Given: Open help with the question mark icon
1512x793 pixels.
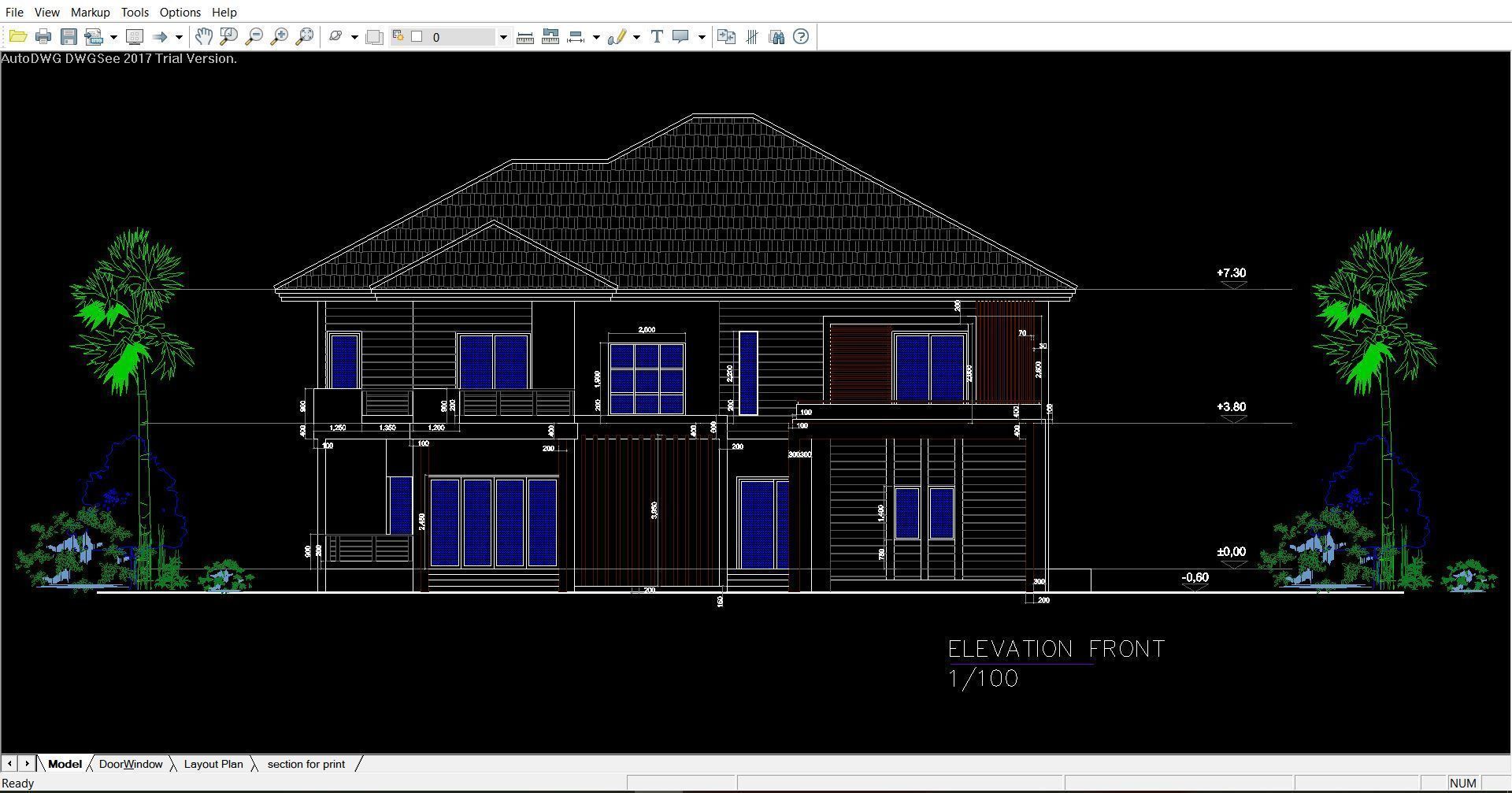Looking at the screenshot, I should pos(801,36).
